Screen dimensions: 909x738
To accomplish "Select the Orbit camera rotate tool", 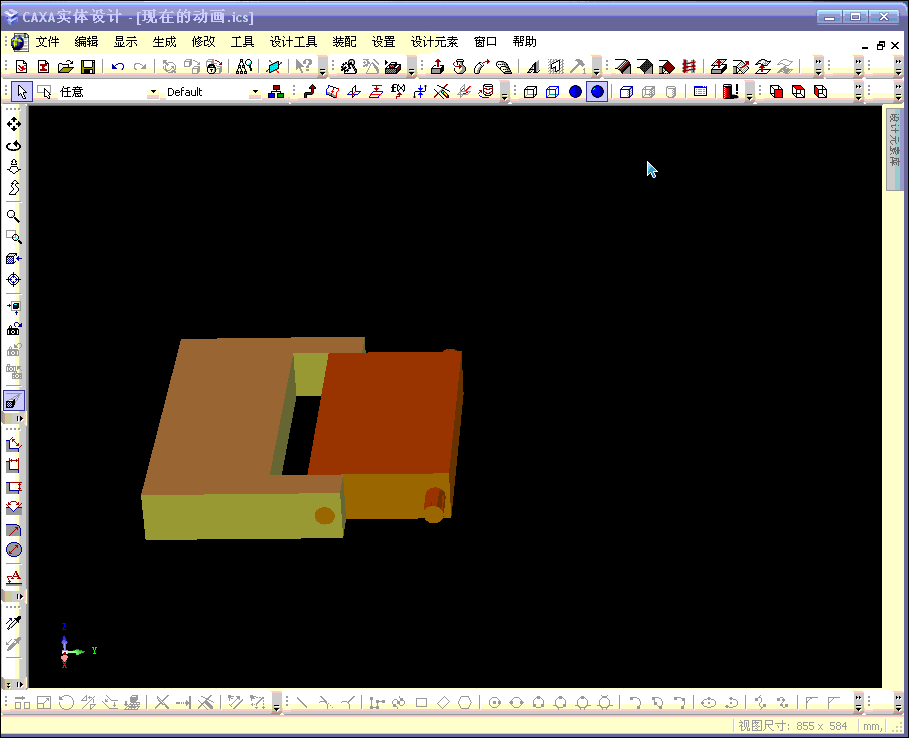I will coord(14,146).
